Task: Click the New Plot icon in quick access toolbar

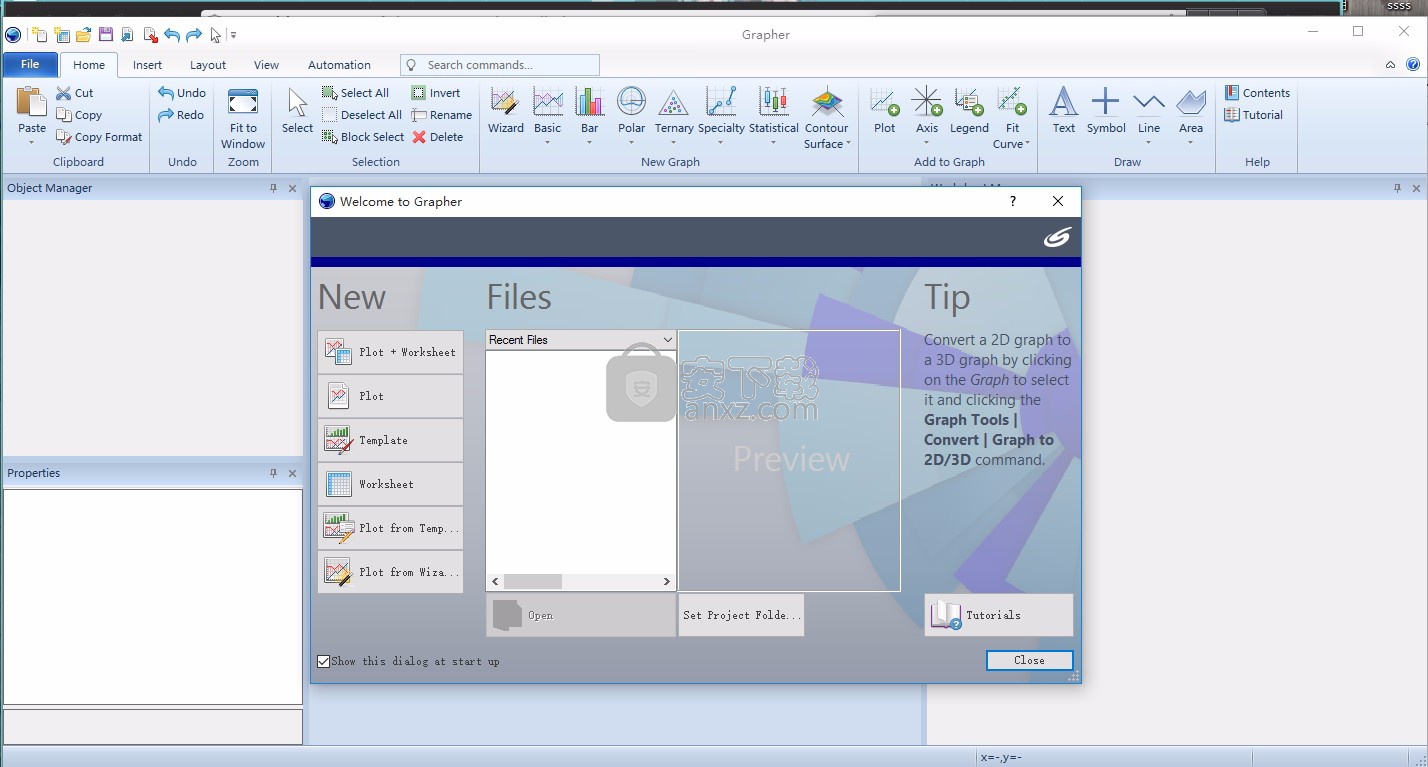Action: (39, 35)
